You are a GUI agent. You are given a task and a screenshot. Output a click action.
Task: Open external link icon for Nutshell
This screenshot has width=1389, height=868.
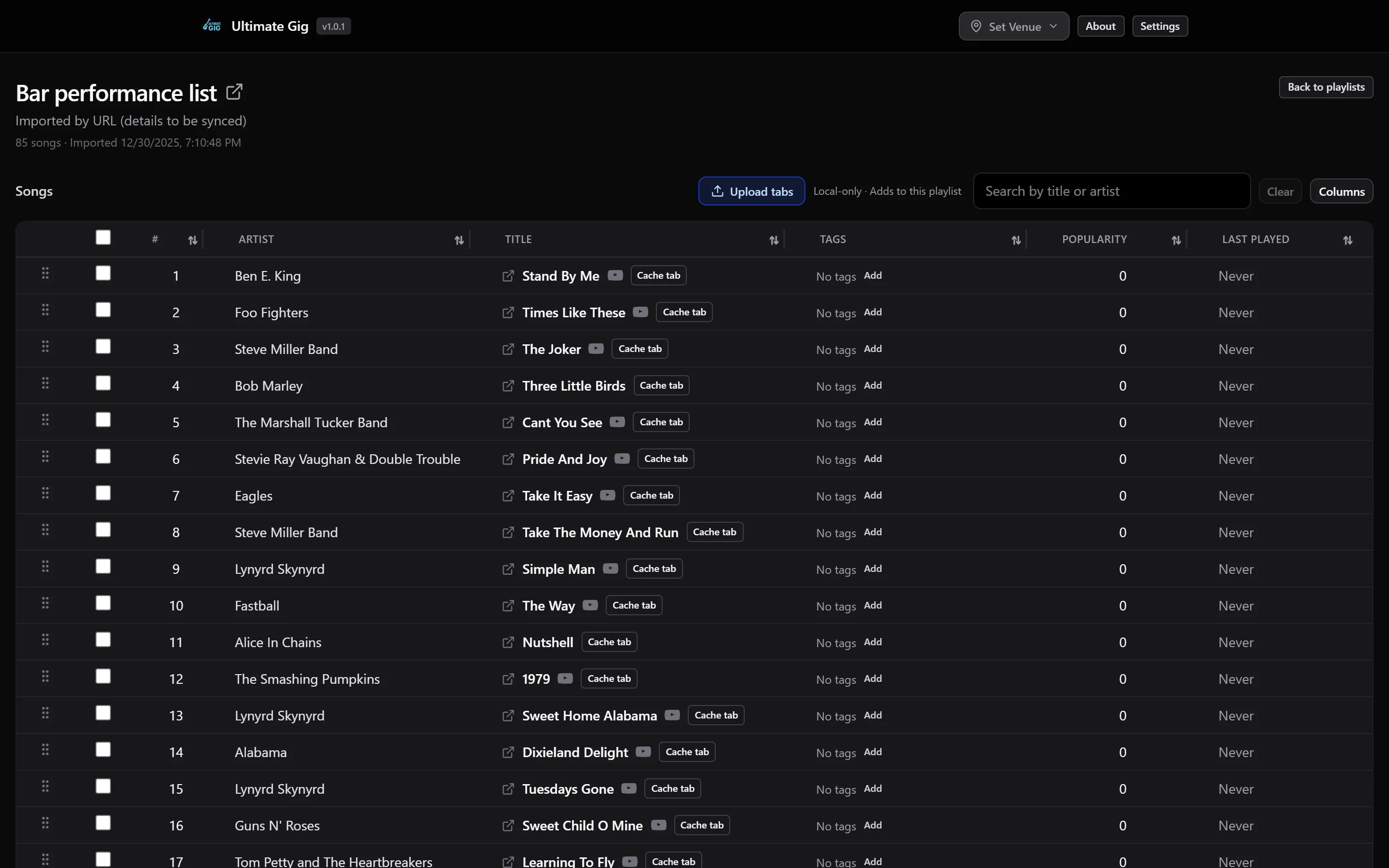point(508,642)
